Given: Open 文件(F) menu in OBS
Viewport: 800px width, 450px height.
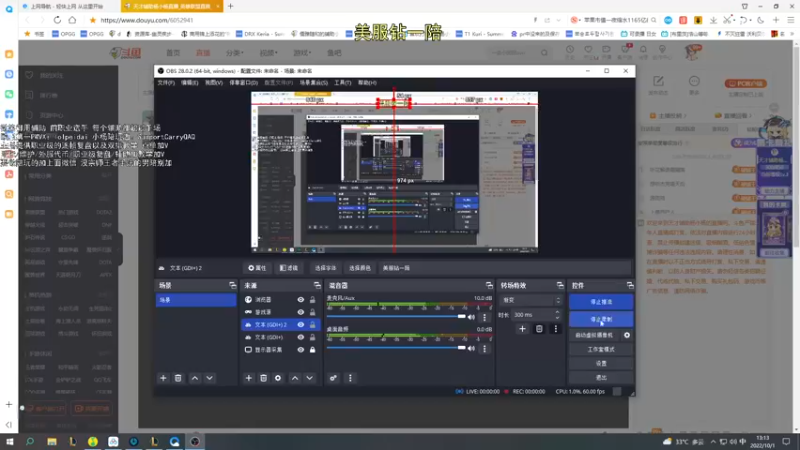Looking at the screenshot, I should coord(166,83).
